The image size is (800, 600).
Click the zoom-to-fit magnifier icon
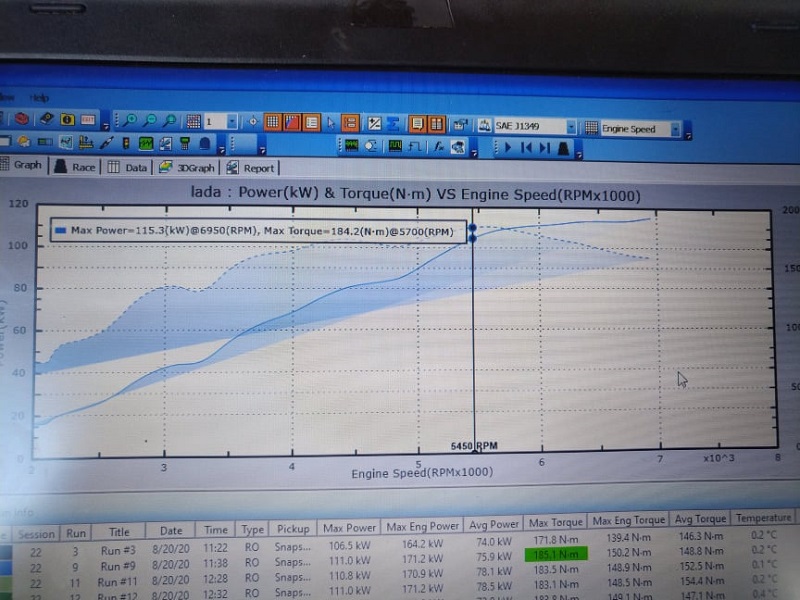(169, 121)
